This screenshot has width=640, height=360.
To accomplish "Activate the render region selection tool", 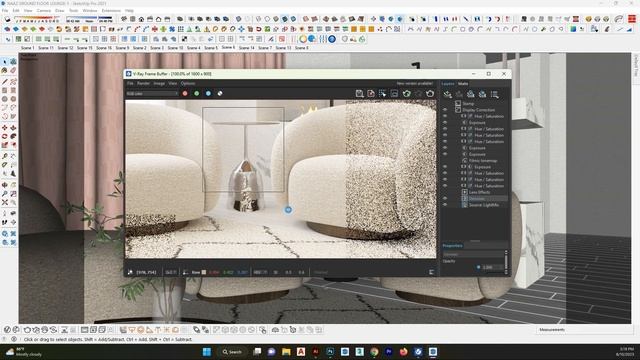I will [382, 93].
